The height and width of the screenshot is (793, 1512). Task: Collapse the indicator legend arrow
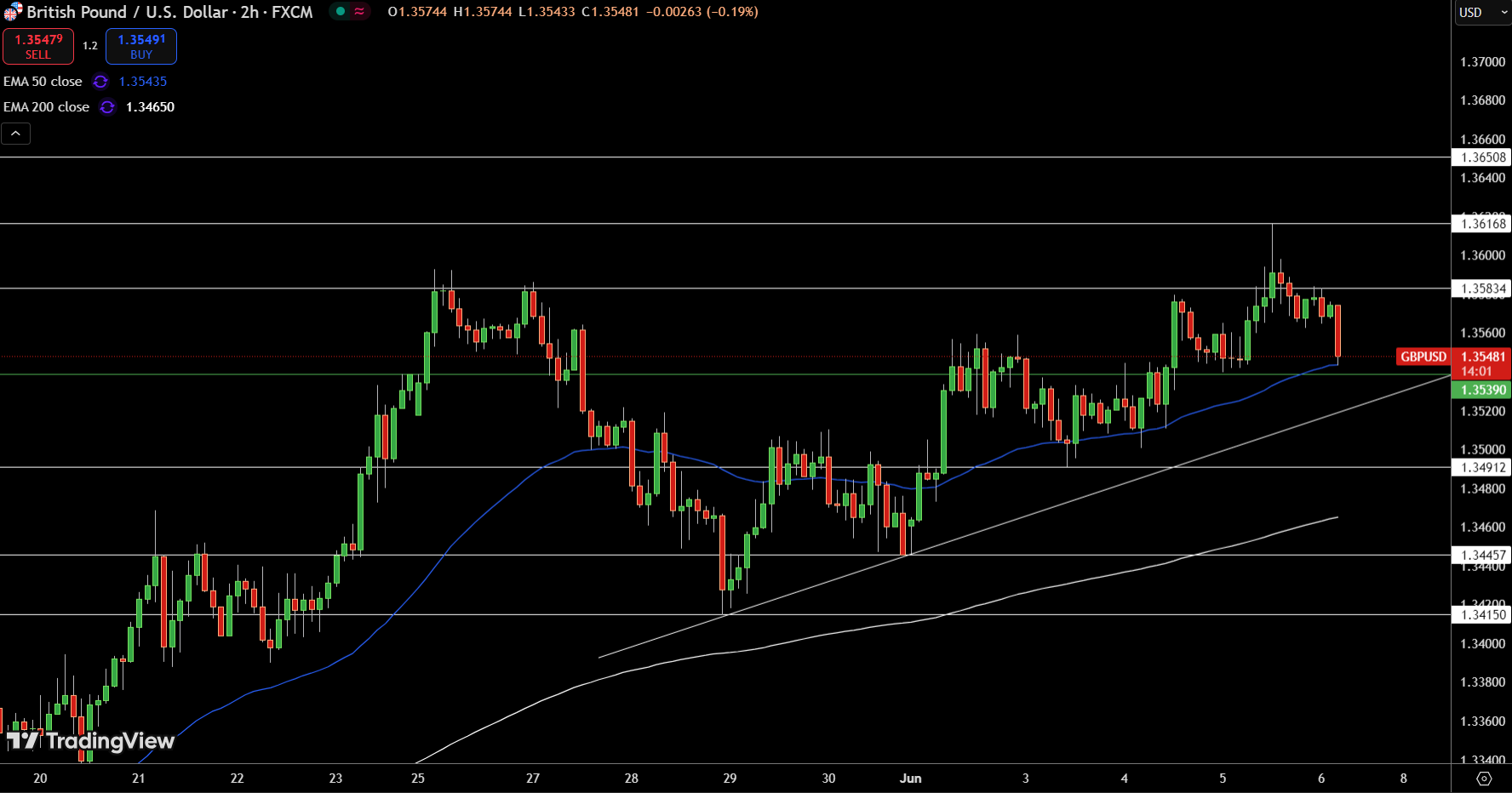(15, 134)
